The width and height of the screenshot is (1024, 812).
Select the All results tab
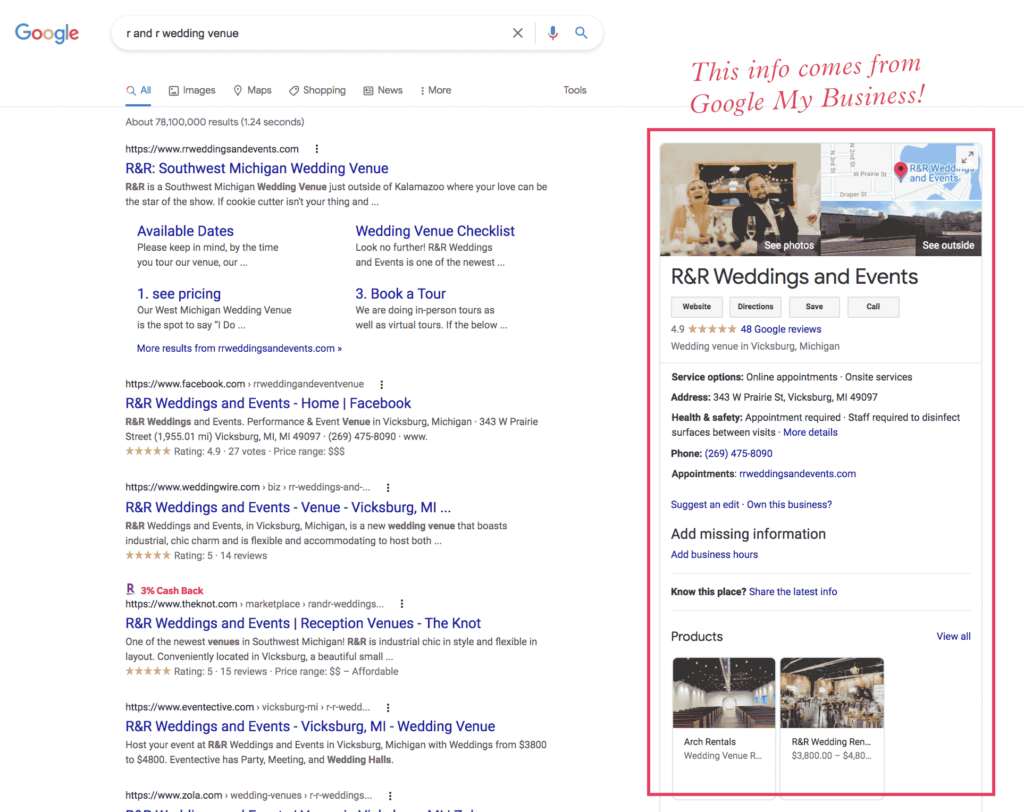138,90
